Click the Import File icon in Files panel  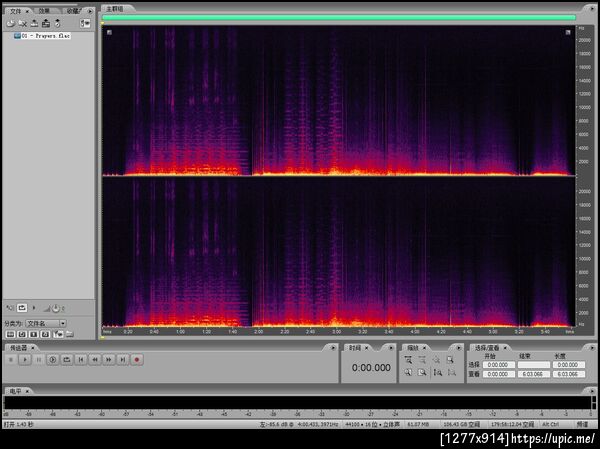click(x=10, y=23)
